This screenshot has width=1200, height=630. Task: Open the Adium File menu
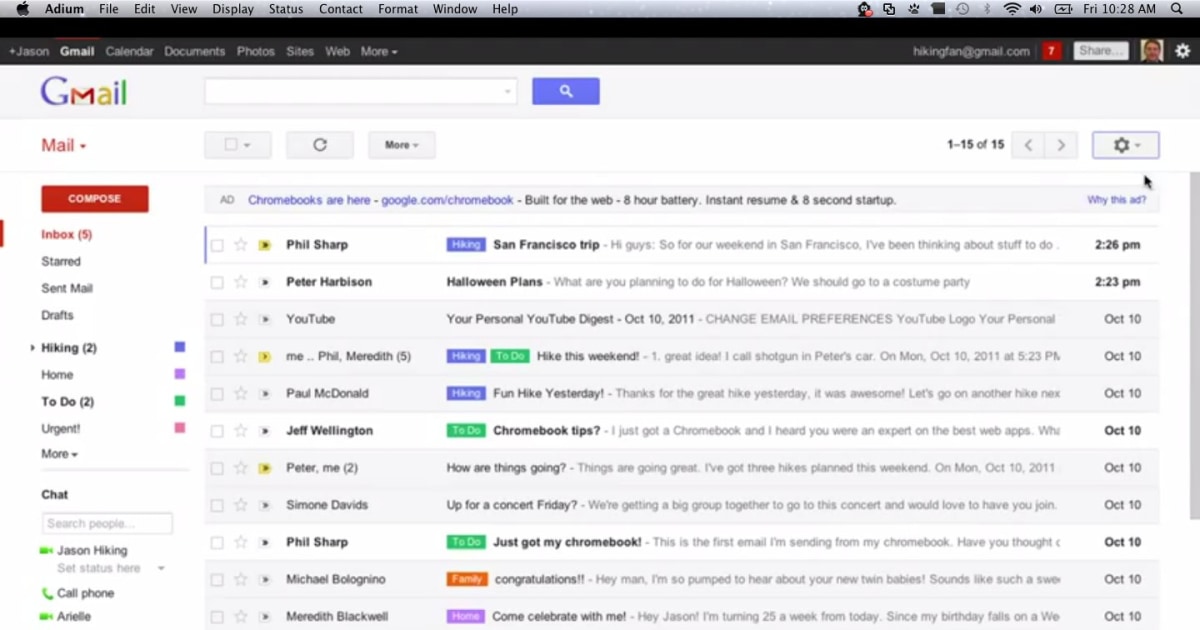coord(108,9)
